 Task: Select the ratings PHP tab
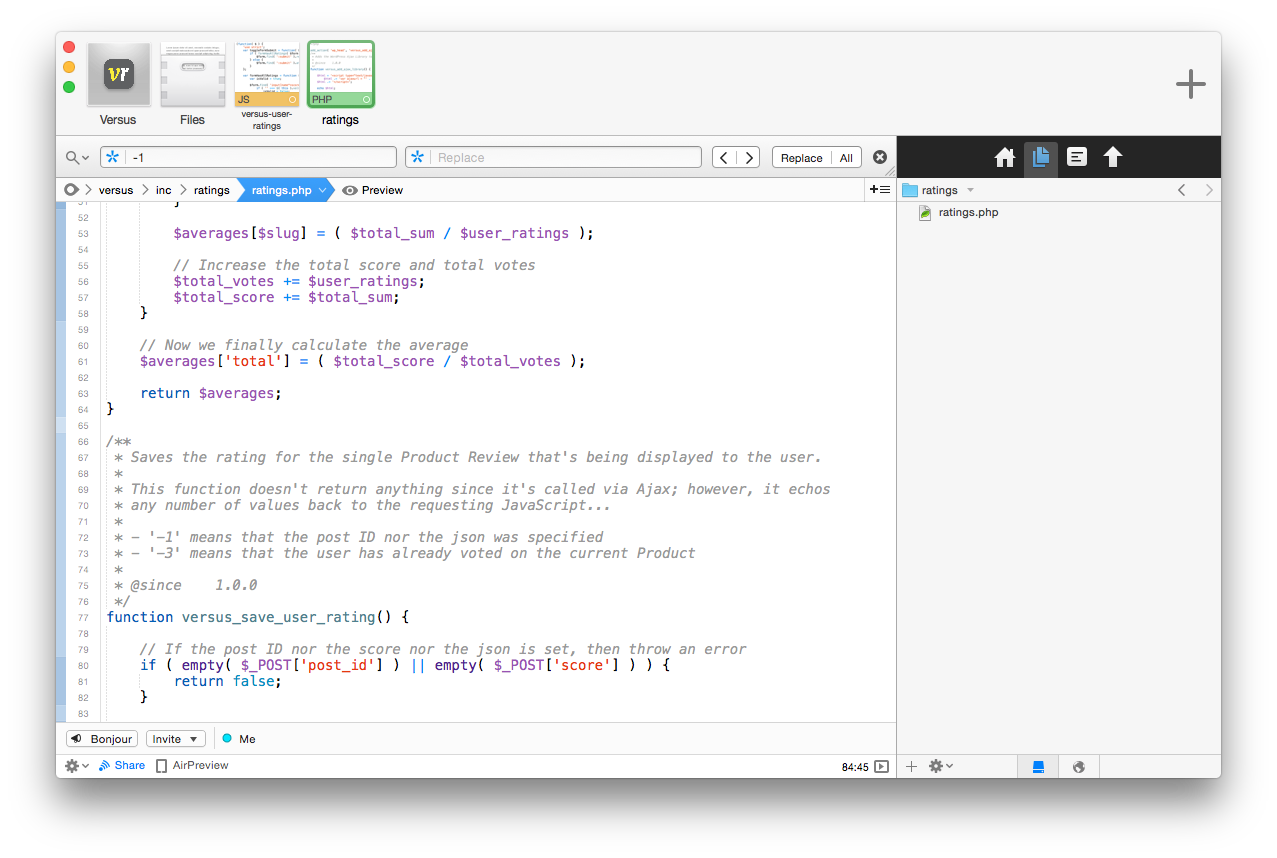340,84
